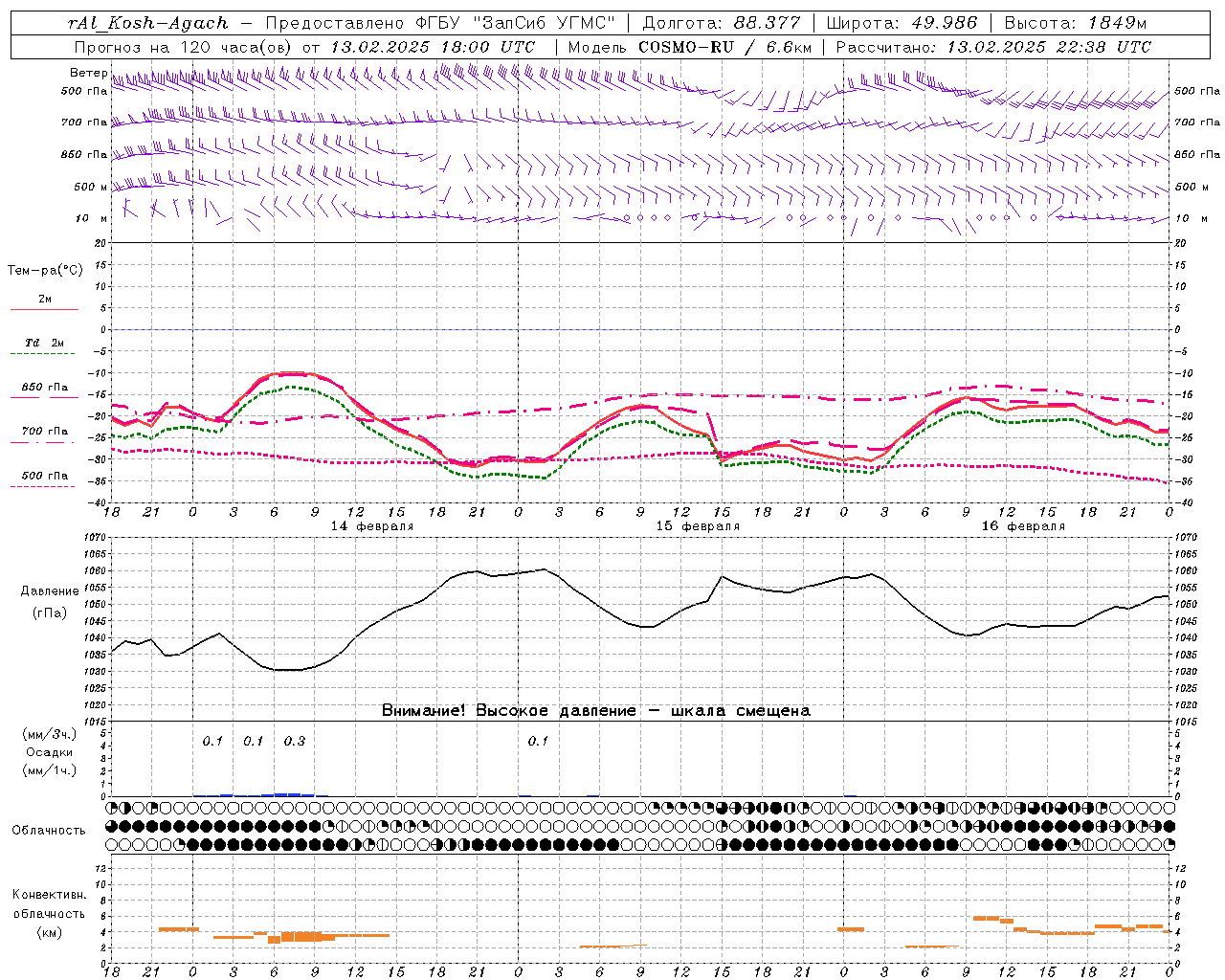
Task: Click the 10 м wind level label on left
Action: click(x=92, y=218)
